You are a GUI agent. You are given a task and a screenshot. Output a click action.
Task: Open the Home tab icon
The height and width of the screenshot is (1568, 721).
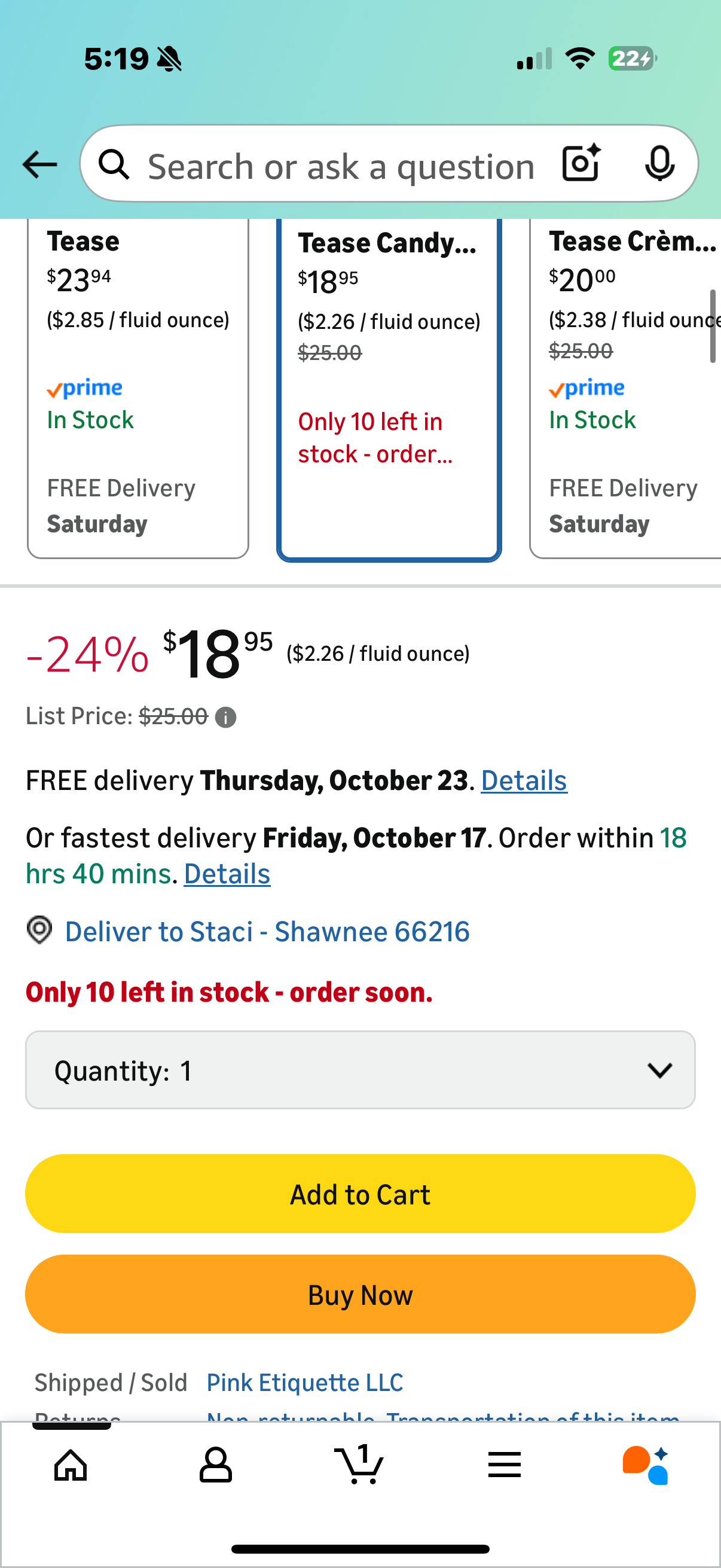coord(71,1465)
